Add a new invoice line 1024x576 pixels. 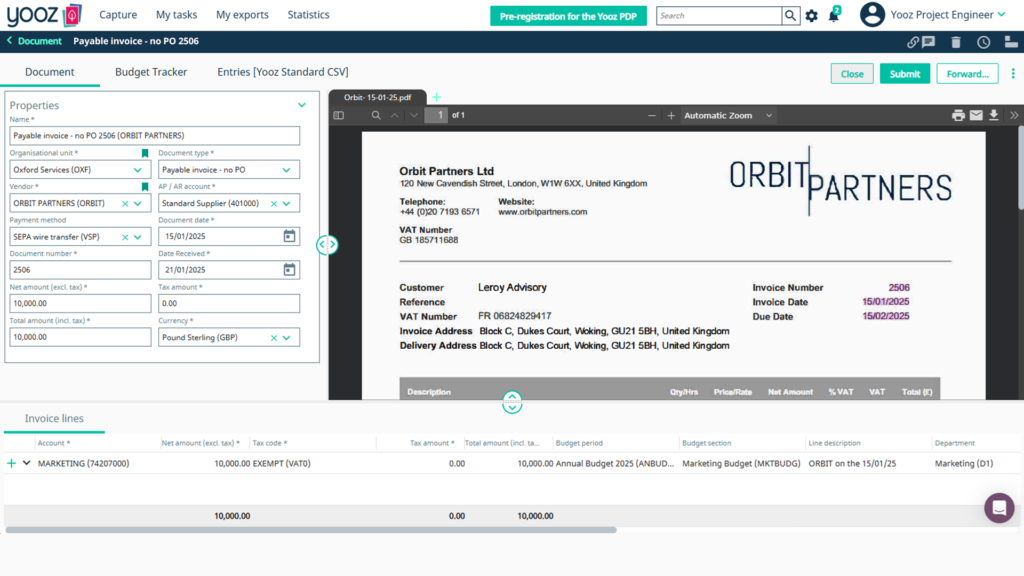click(x=11, y=463)
